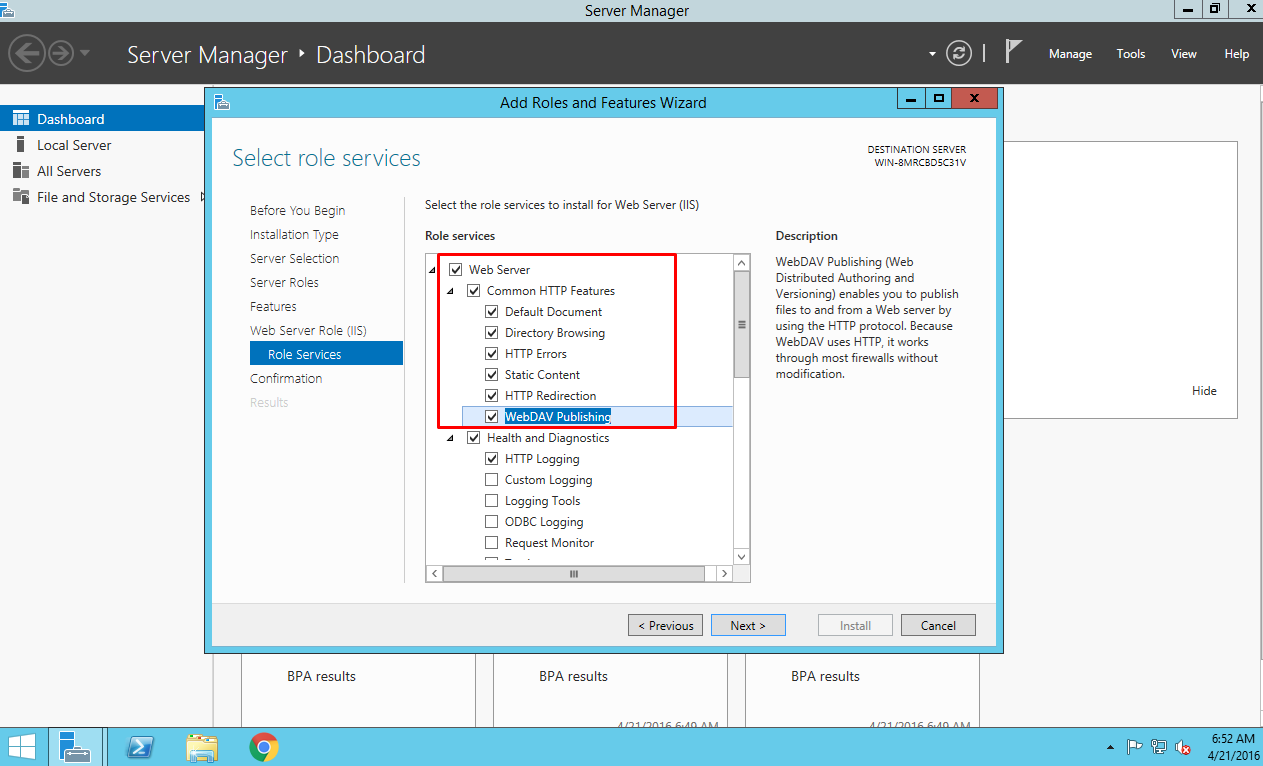
Task: Open the View menu
Action: (x=1184, y=54)
